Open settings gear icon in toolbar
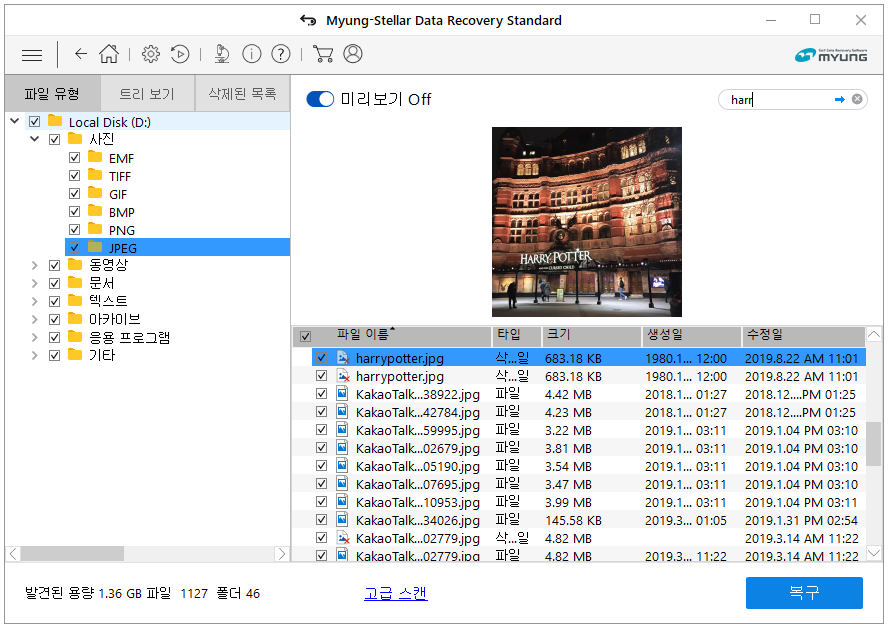Screen dimensions: 889x626 151,54
